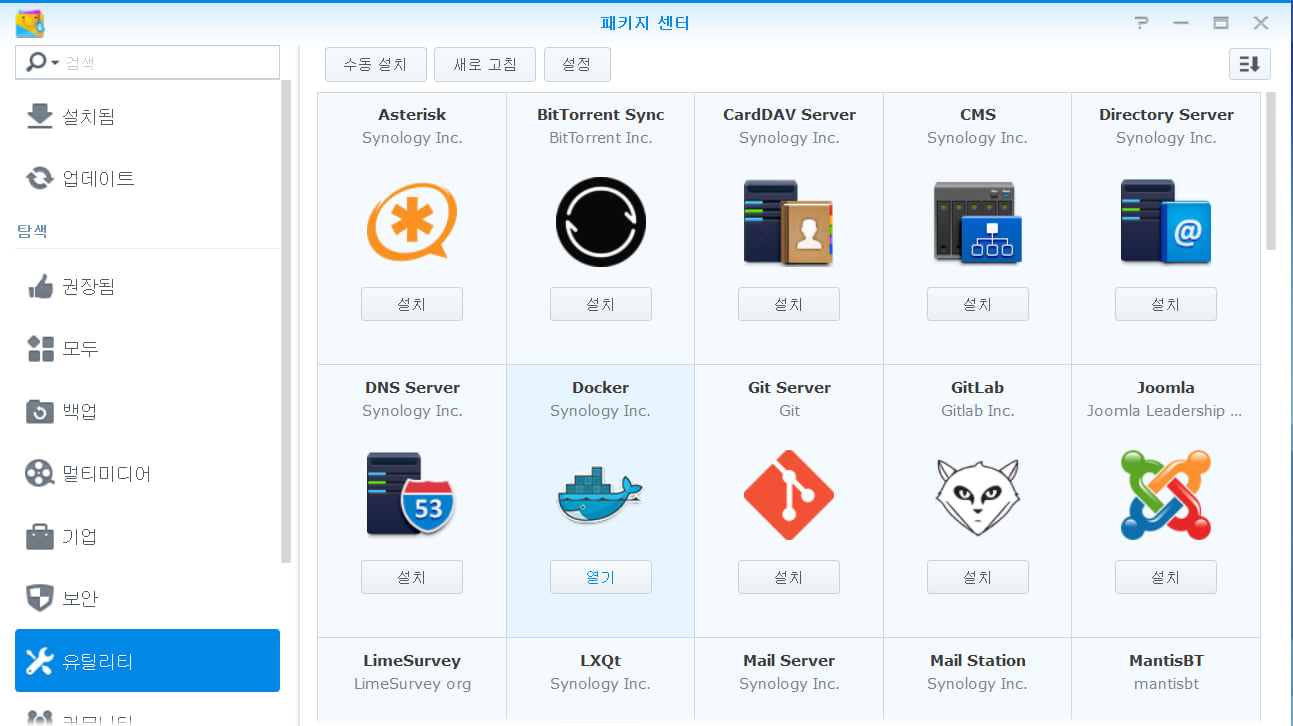Click the 멀티미디어 film reel icon
Viewport: 1293px width, 726px height.
click(39, 473)
